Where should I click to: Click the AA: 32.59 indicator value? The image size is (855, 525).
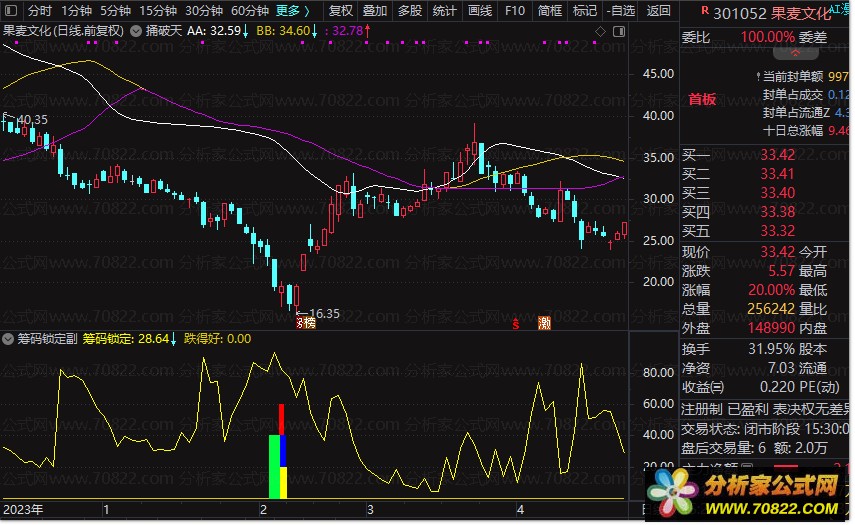pyautogui.click(x=218, y=31)
